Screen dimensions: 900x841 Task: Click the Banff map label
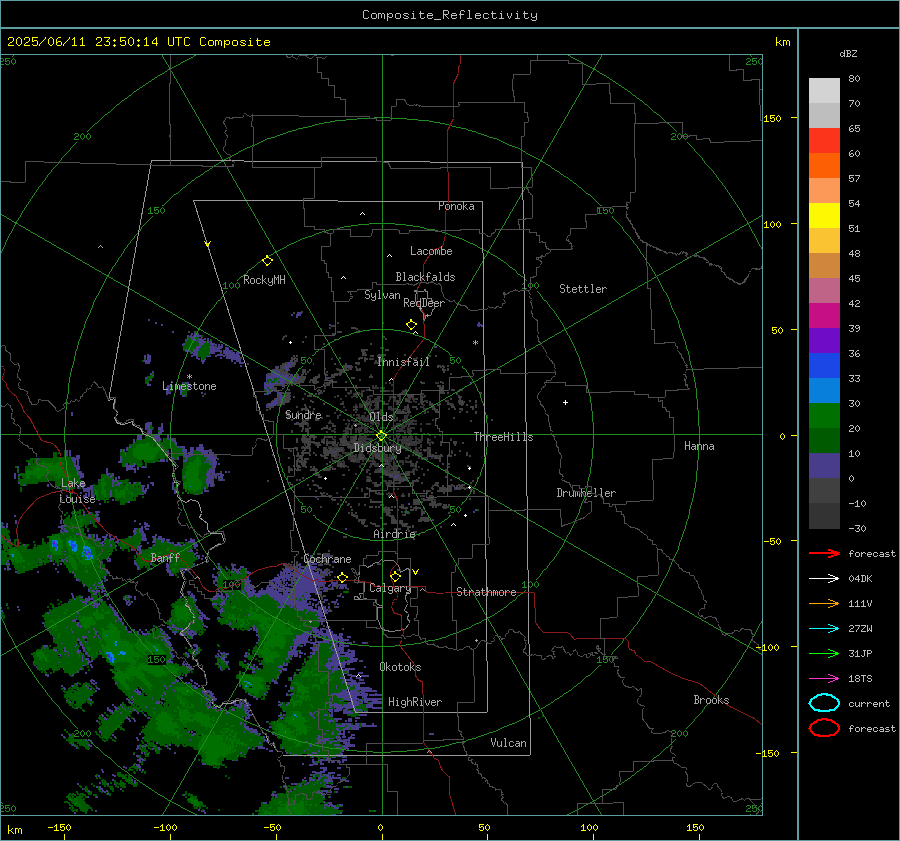point(165,557)
